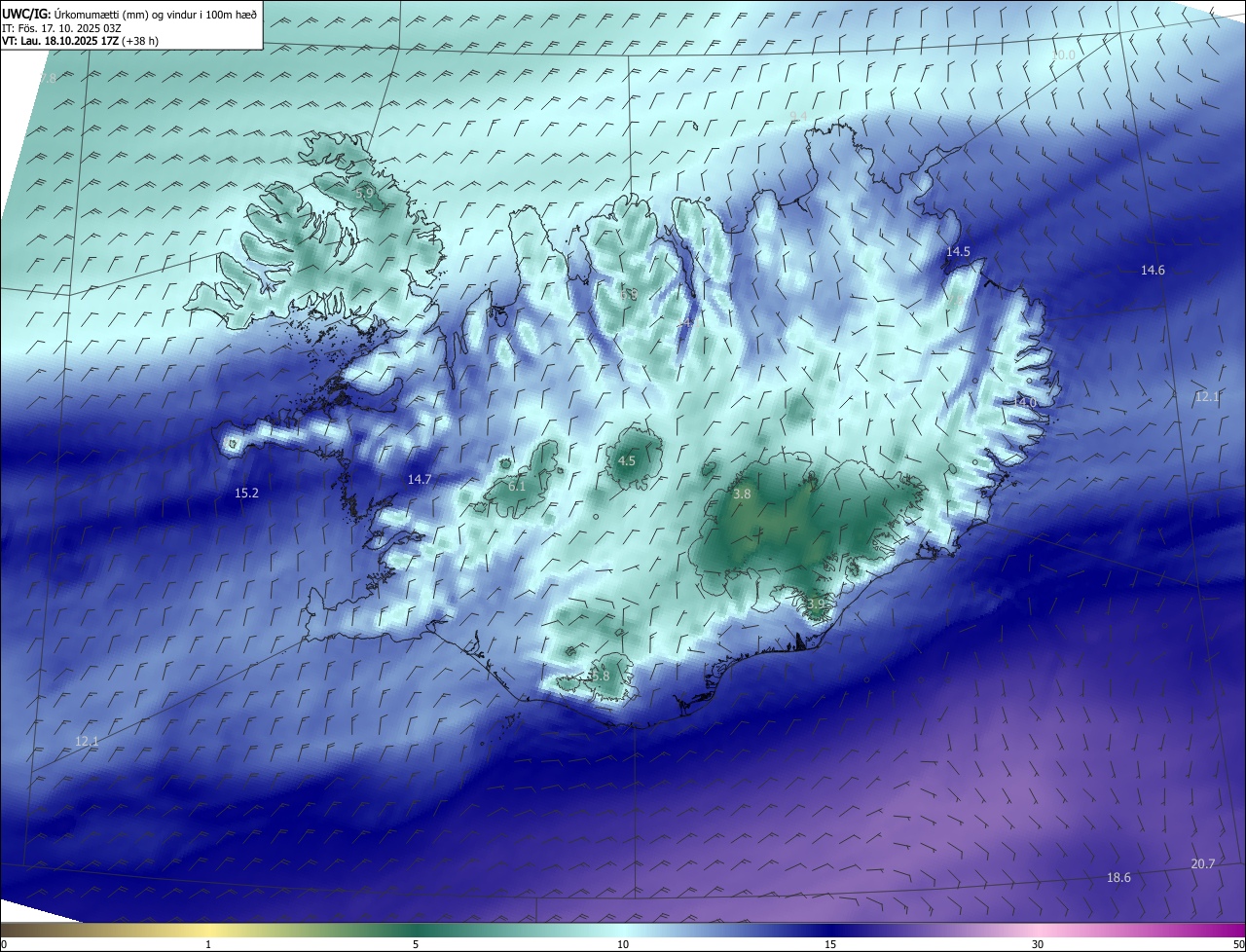Click the 6.1 value on Langjökull glacier
This screenshot has height=952, width=1246.
pos(517,486)
